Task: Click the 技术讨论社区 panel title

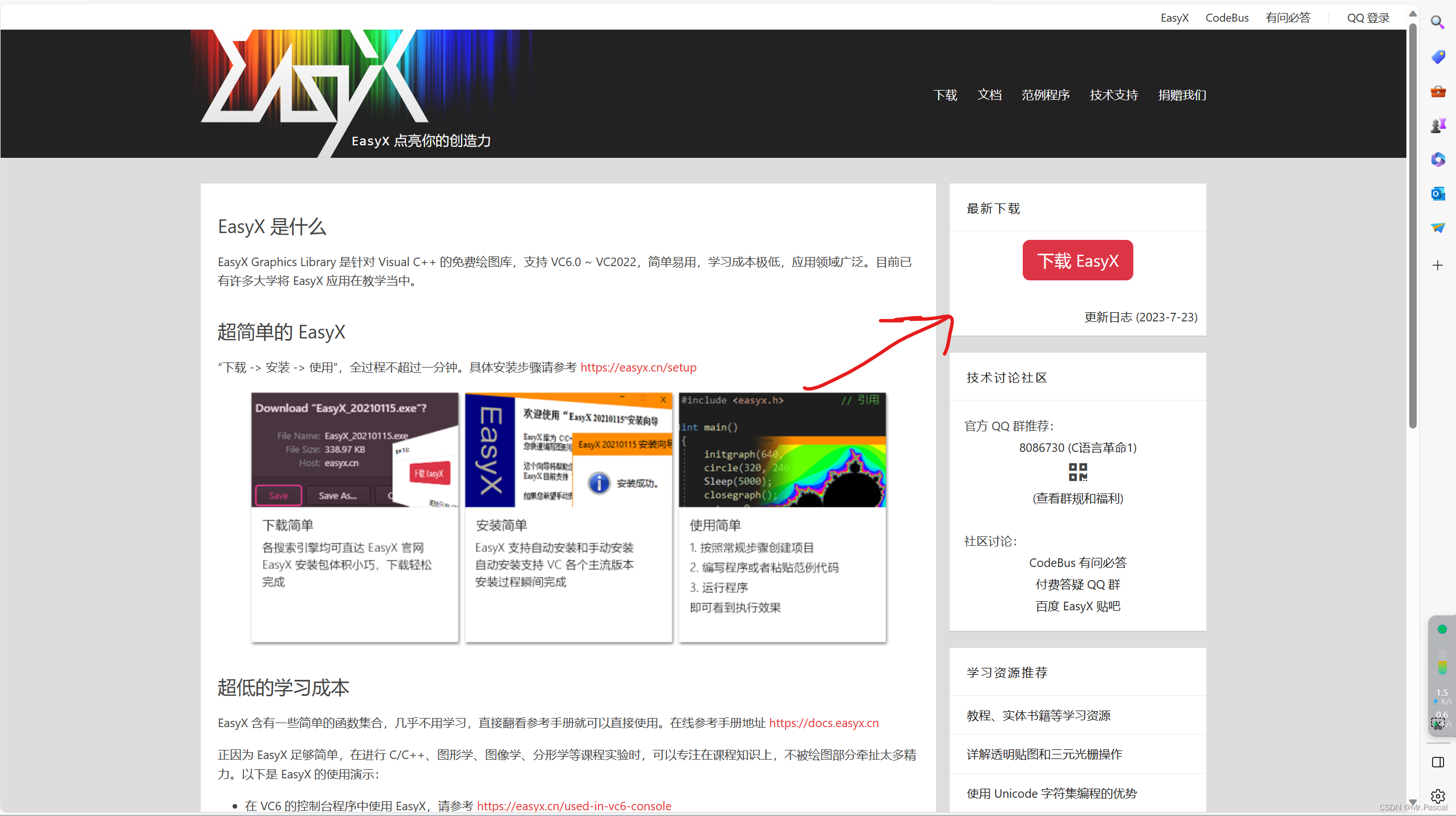Action: (1007, 377)
